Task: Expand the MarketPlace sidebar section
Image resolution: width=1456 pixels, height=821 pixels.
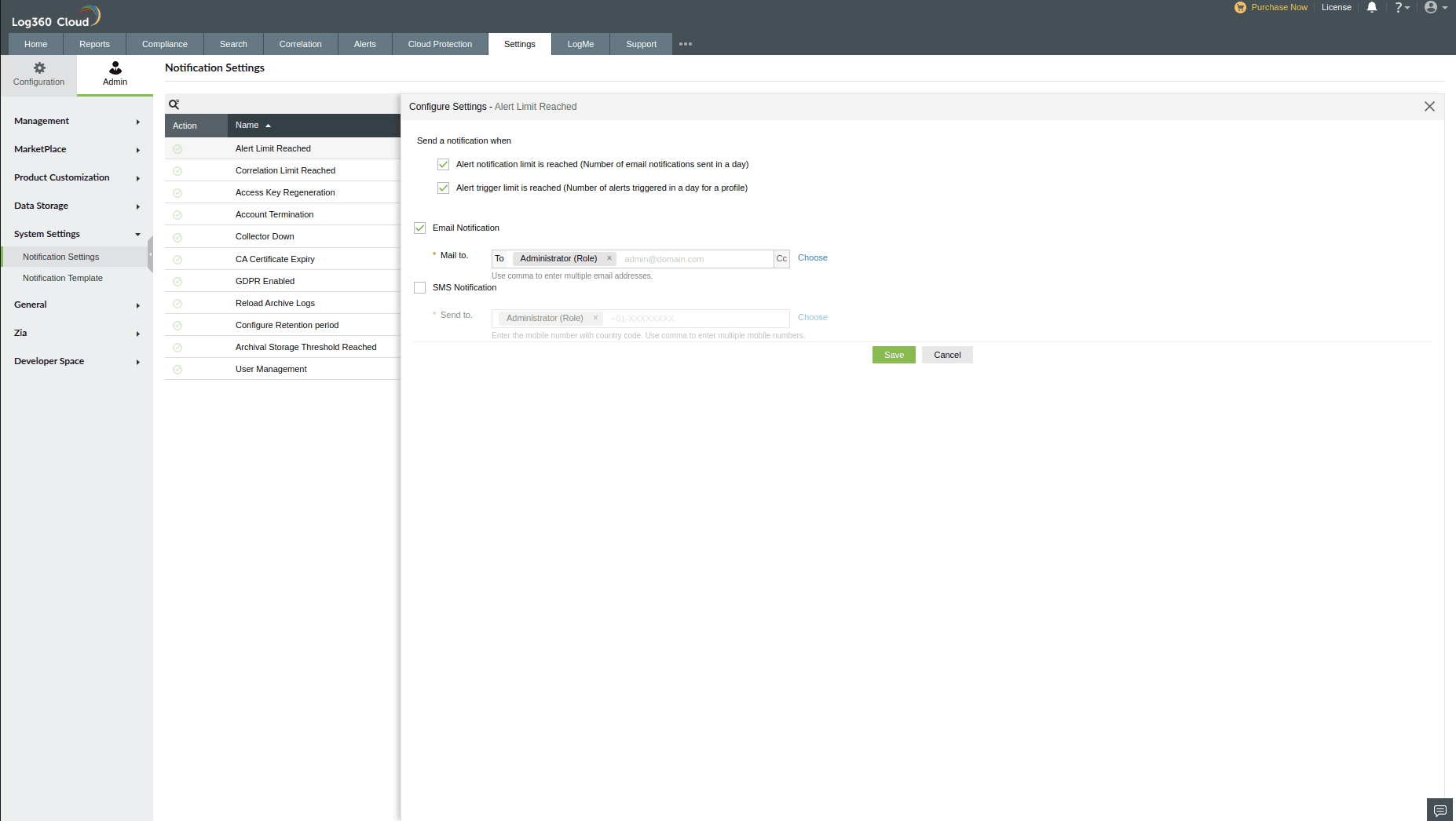Action: click(x=76, y=149)
